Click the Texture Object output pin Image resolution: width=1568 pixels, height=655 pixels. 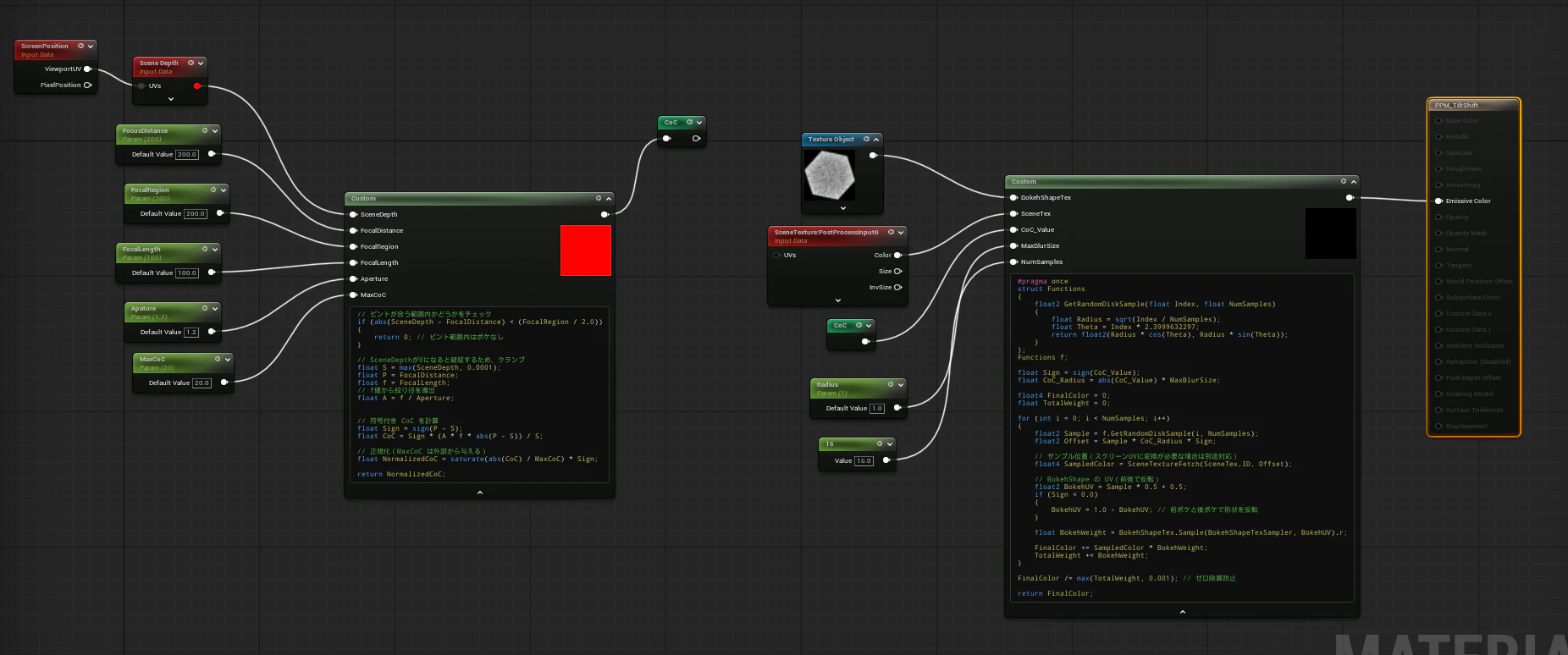click(x=873, y=155)
